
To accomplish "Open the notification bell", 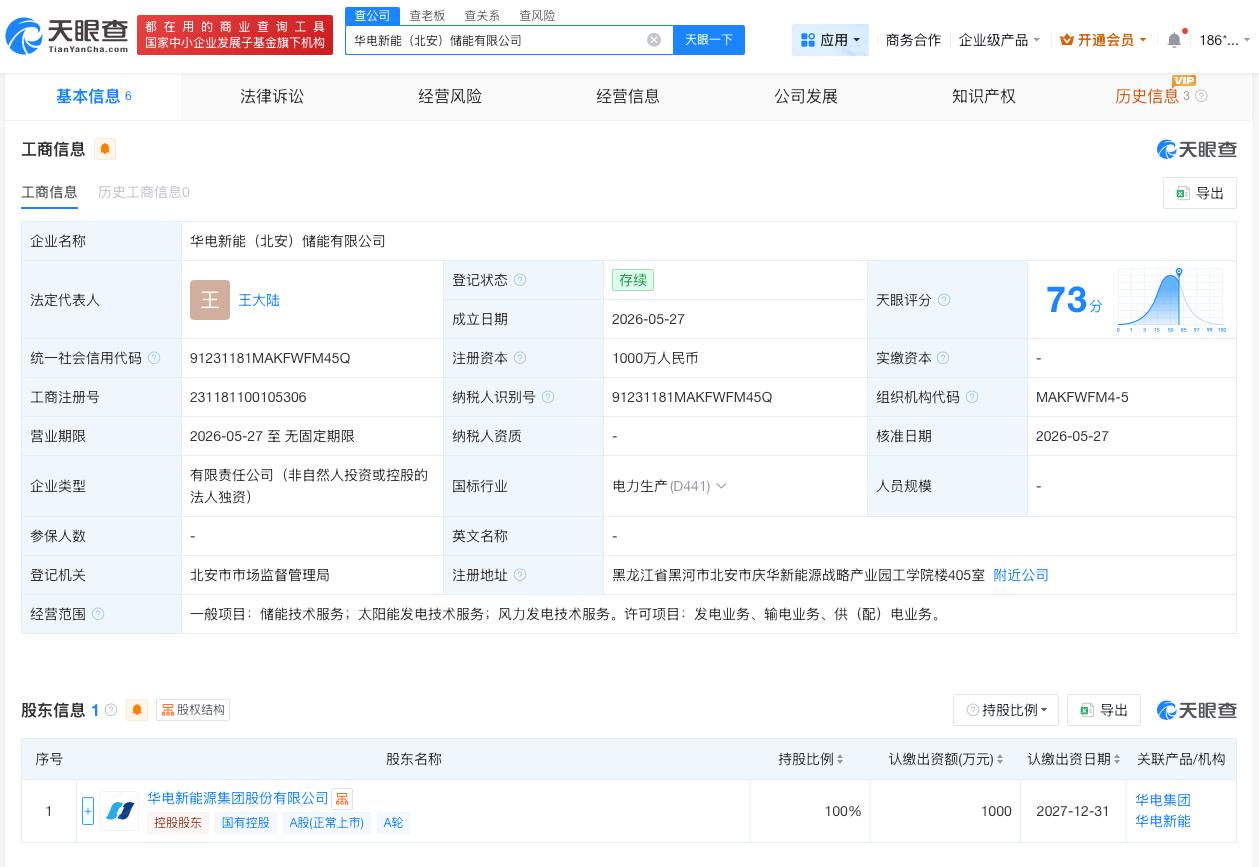I will click(x=1175, y=40).
